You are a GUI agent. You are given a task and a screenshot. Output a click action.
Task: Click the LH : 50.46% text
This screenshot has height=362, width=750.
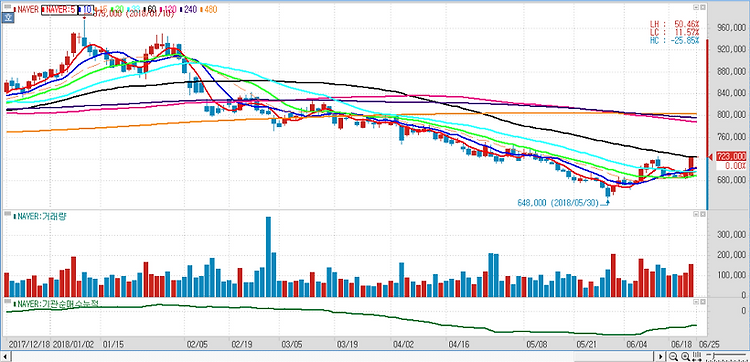[x=675, y=23]
